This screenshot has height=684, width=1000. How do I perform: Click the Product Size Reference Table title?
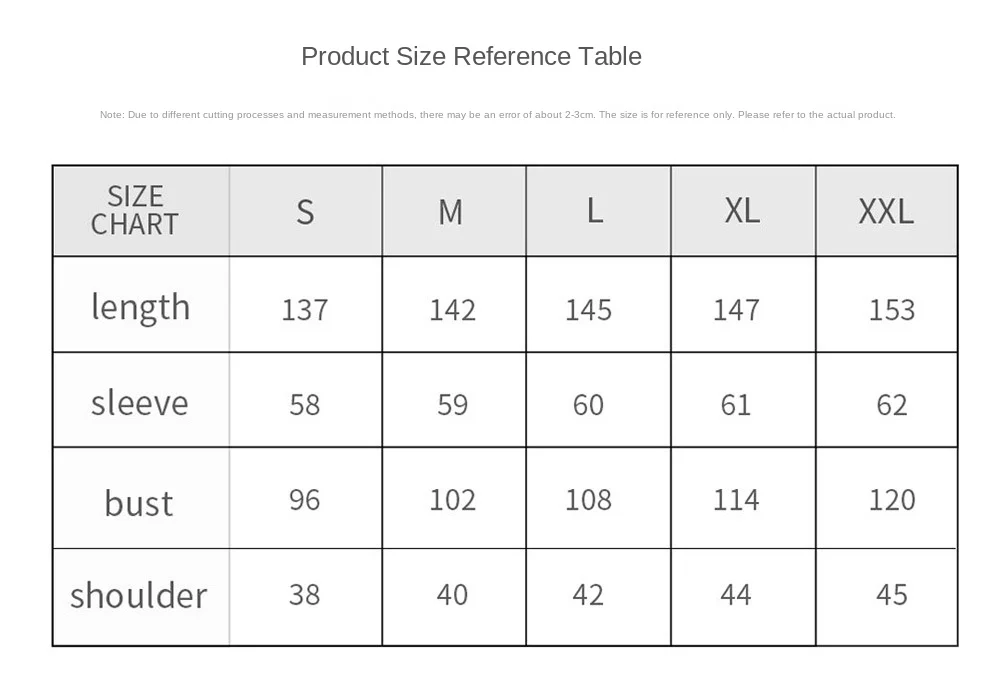pos(471,57)
